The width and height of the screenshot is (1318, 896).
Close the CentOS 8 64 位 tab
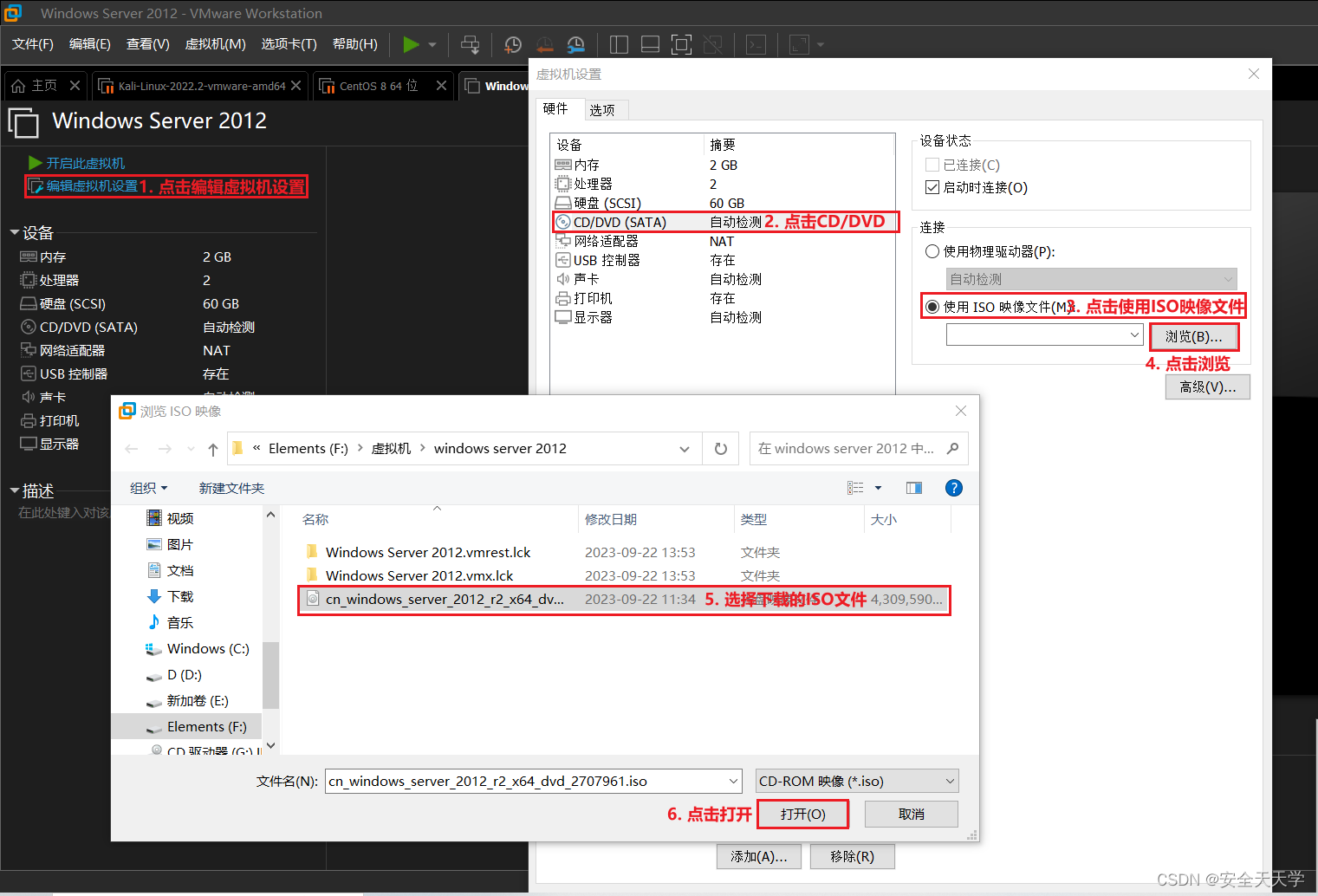coord(442,86)
